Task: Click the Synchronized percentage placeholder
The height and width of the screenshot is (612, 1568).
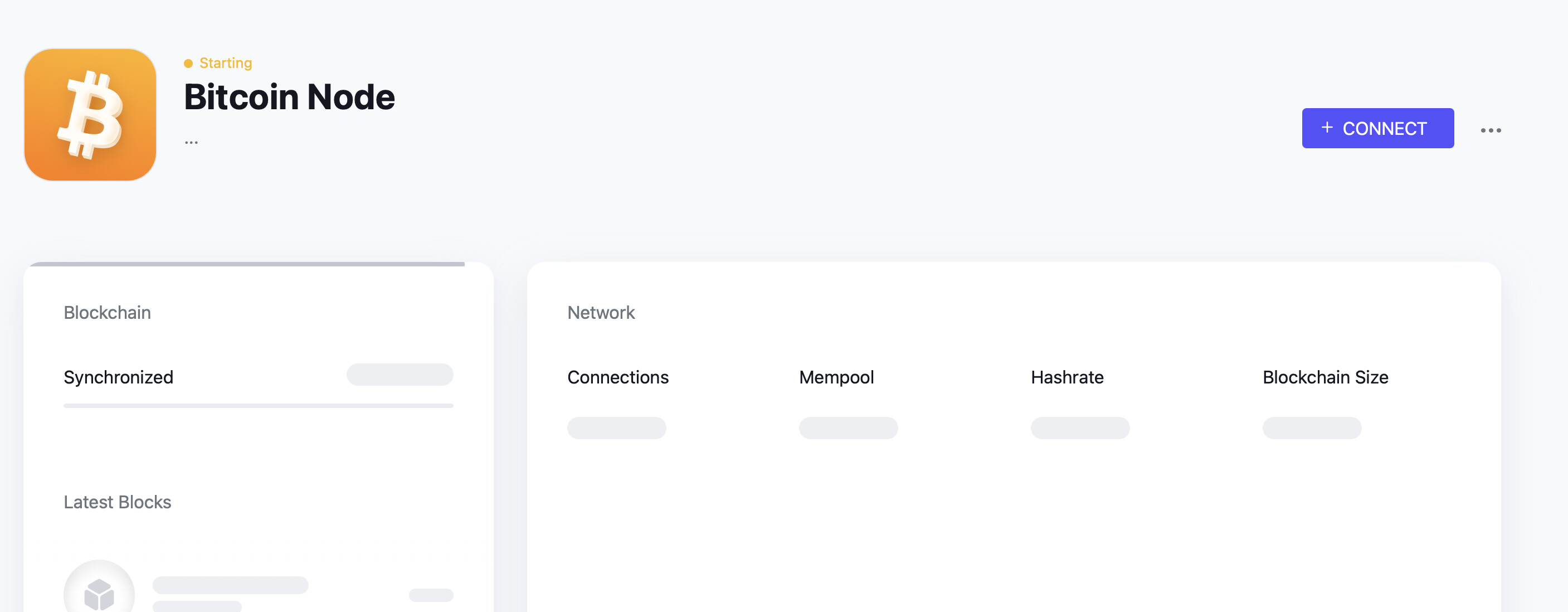Action: (x=400, y=375)
